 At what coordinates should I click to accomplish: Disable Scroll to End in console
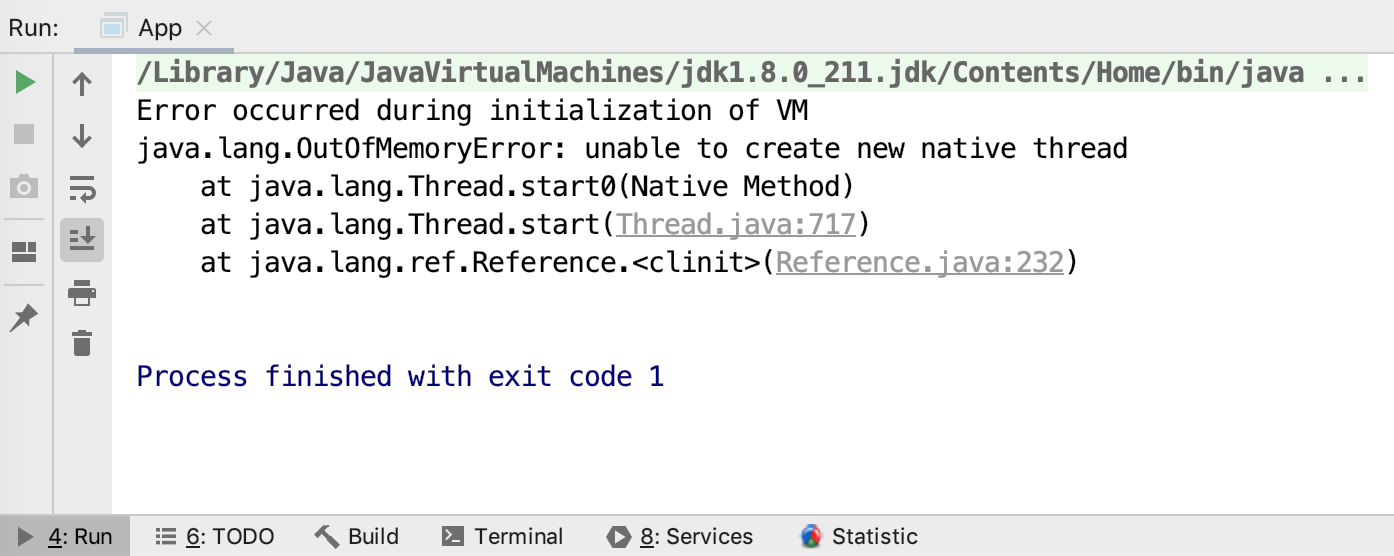pos(82,240)
